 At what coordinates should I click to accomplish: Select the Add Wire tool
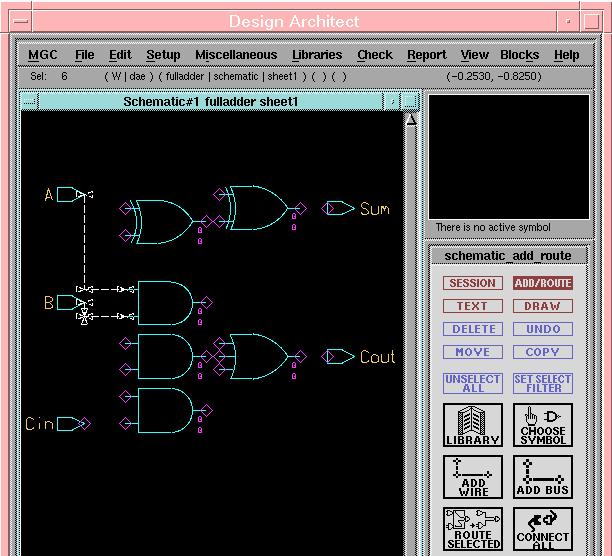[473, 477]
